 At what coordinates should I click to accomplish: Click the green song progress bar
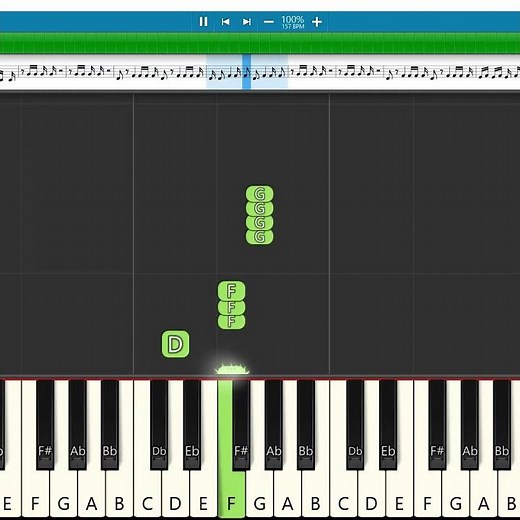pos(260,43)
